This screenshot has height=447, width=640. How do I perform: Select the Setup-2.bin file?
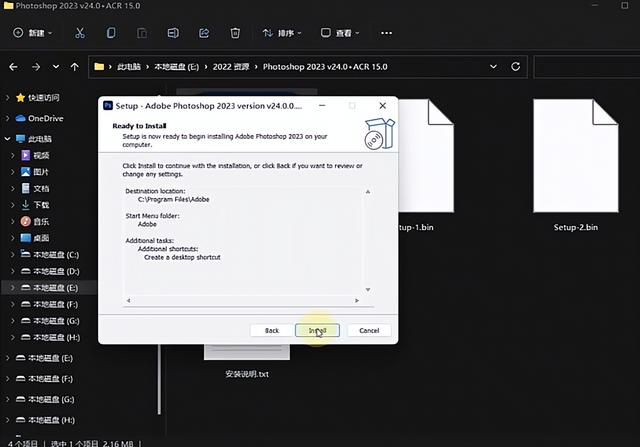(576, 165)
